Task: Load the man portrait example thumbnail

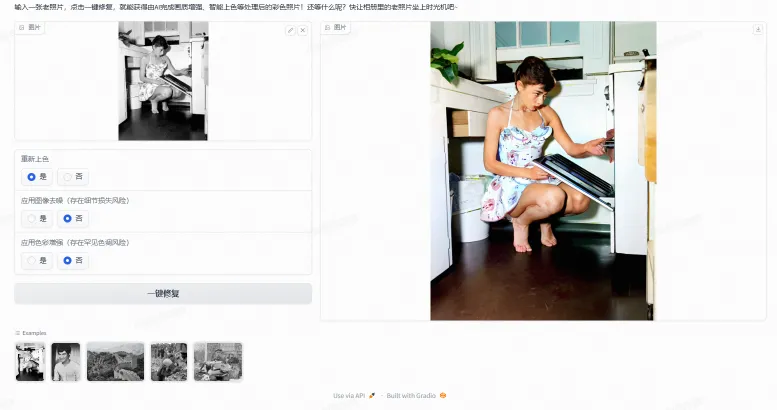Action: tap(66, 362)
